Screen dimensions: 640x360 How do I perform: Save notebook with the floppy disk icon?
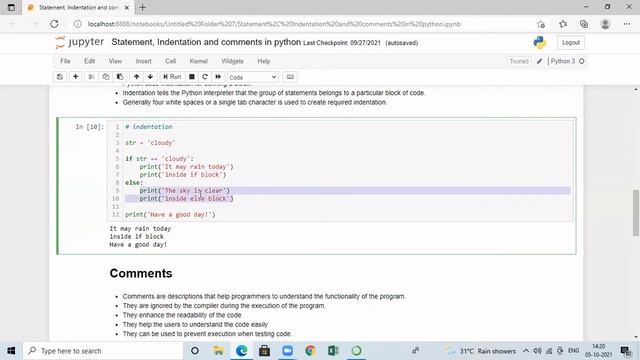click(60, 77)
